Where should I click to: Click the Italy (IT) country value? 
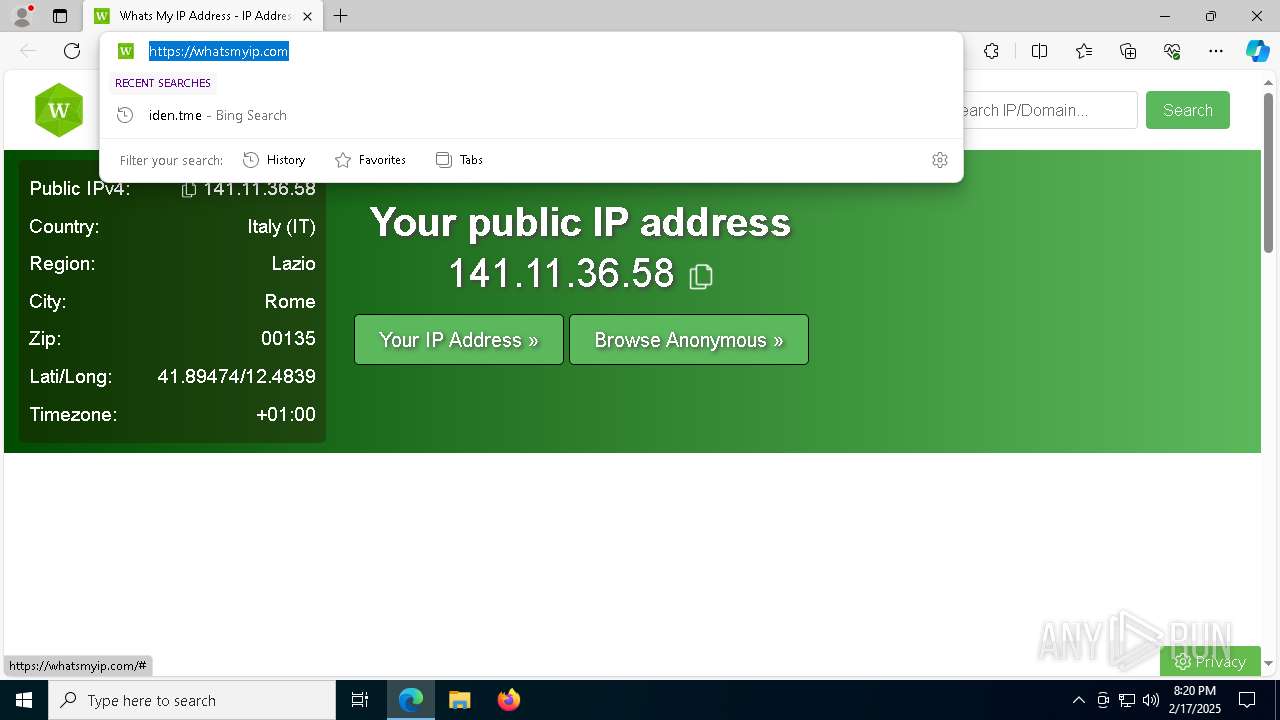pos(282,227)
